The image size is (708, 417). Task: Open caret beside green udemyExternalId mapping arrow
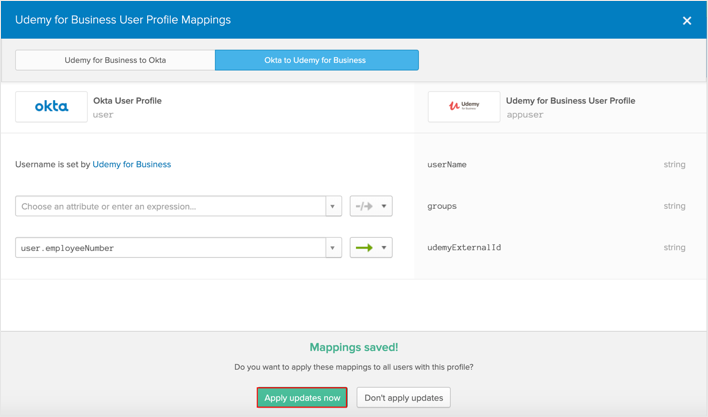[x=384, y=247]
